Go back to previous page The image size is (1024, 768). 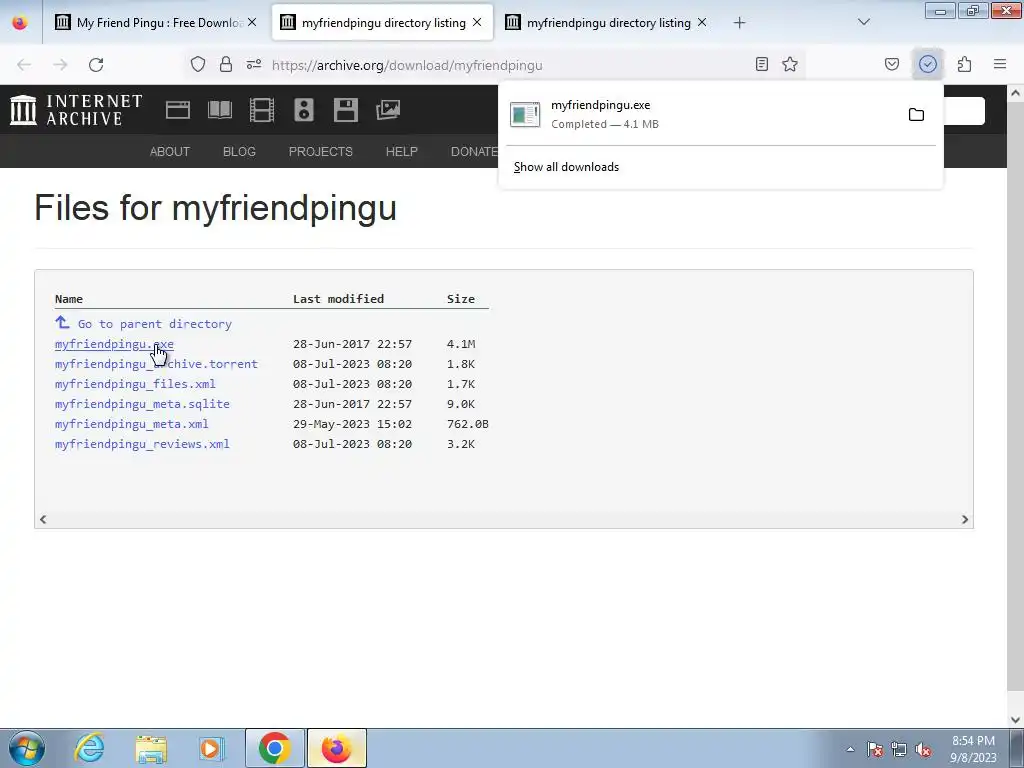[24, 65]
